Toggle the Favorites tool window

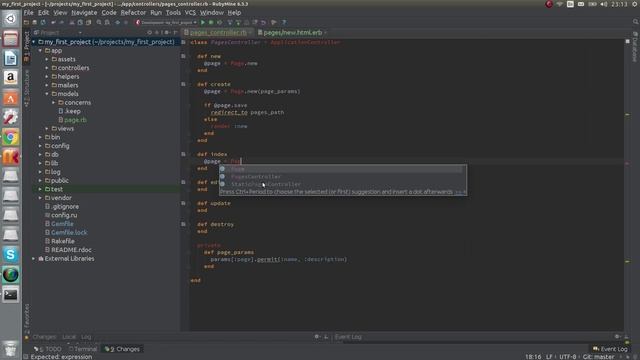[x=27, y=321]
